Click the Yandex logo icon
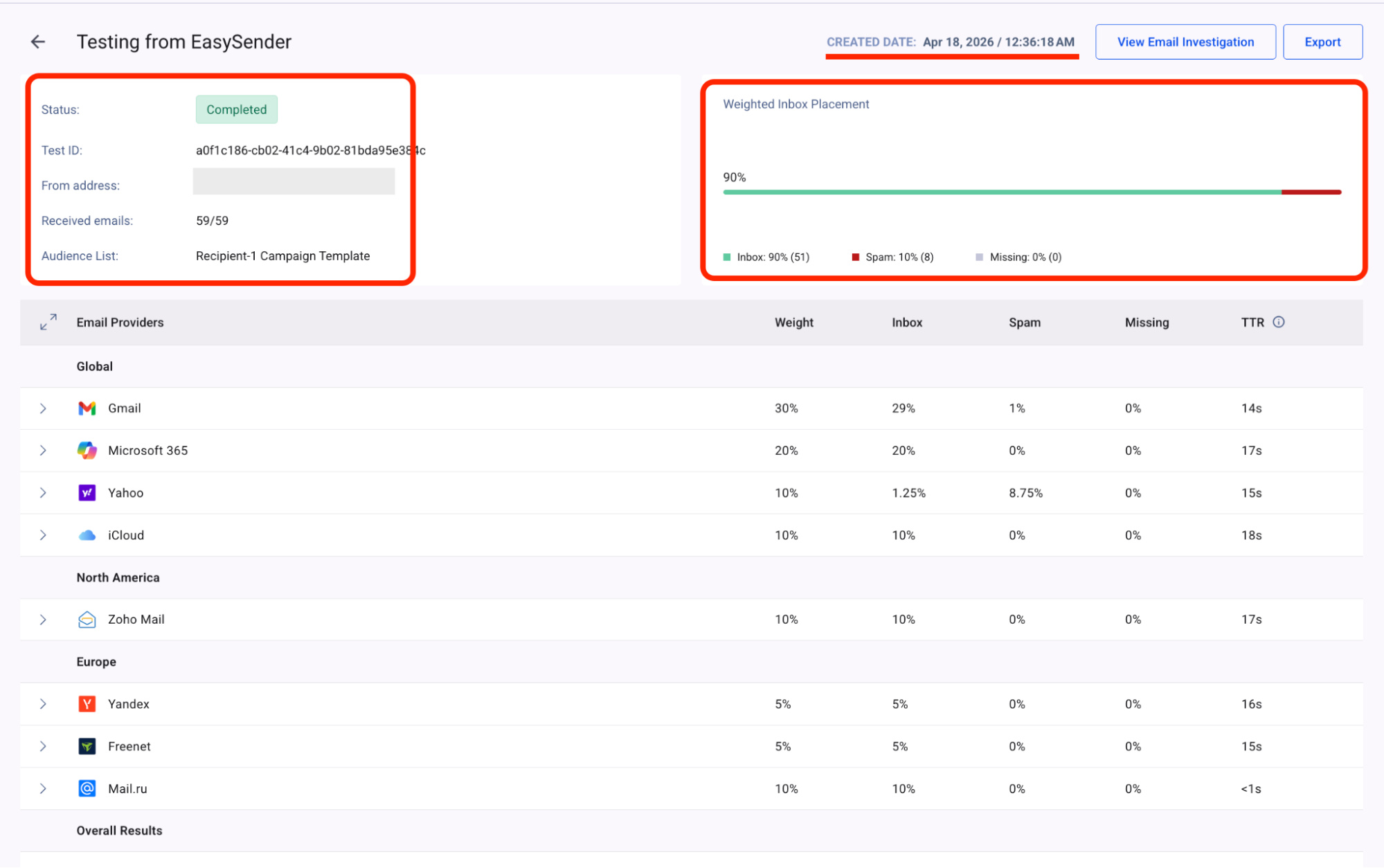Image resolution: width=1384 pixels, height=868 pixels. click(87, 704)
